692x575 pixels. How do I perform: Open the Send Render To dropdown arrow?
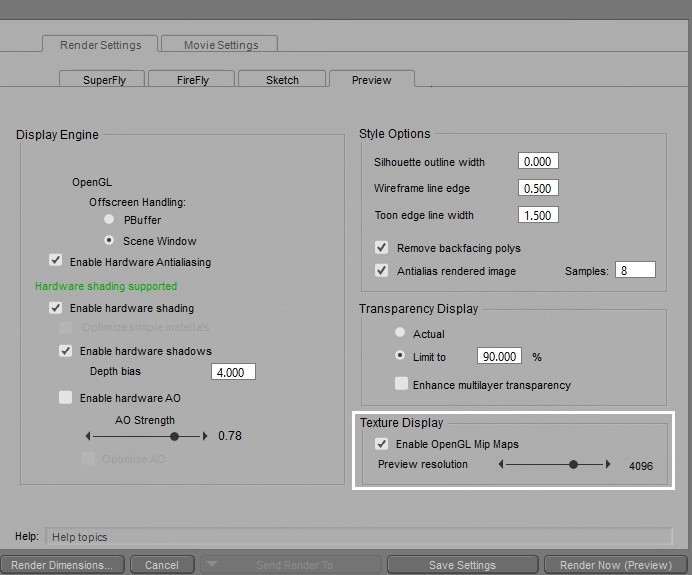pos(210,565)
